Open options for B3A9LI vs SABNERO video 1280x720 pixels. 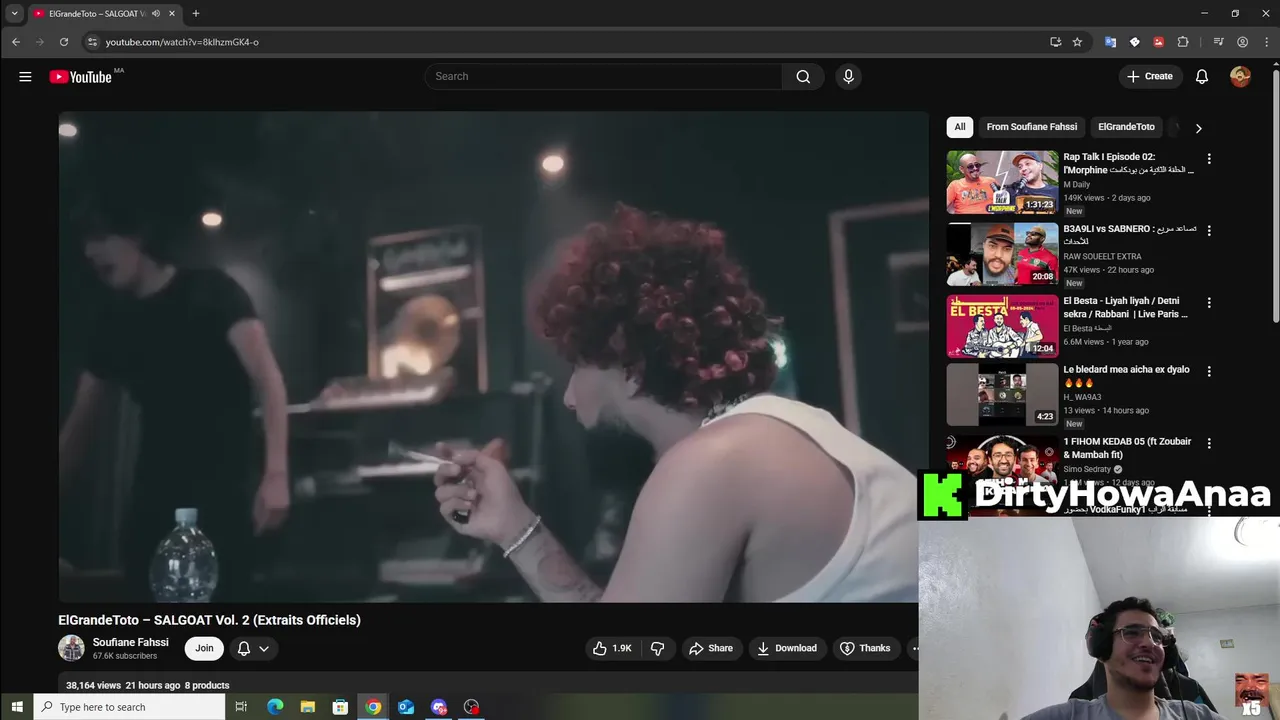click(x=1209, y=230)
